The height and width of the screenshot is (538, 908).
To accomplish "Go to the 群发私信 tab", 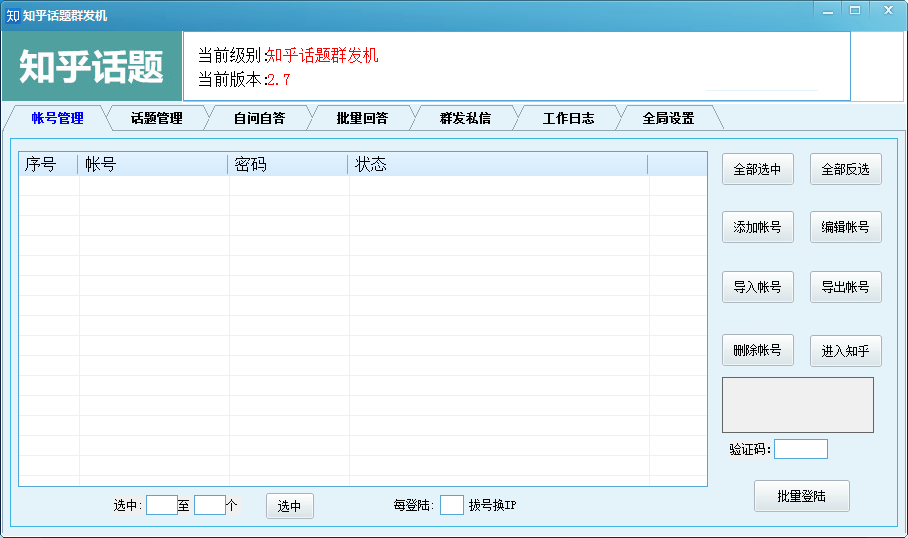I will click(x=465, y=118).
